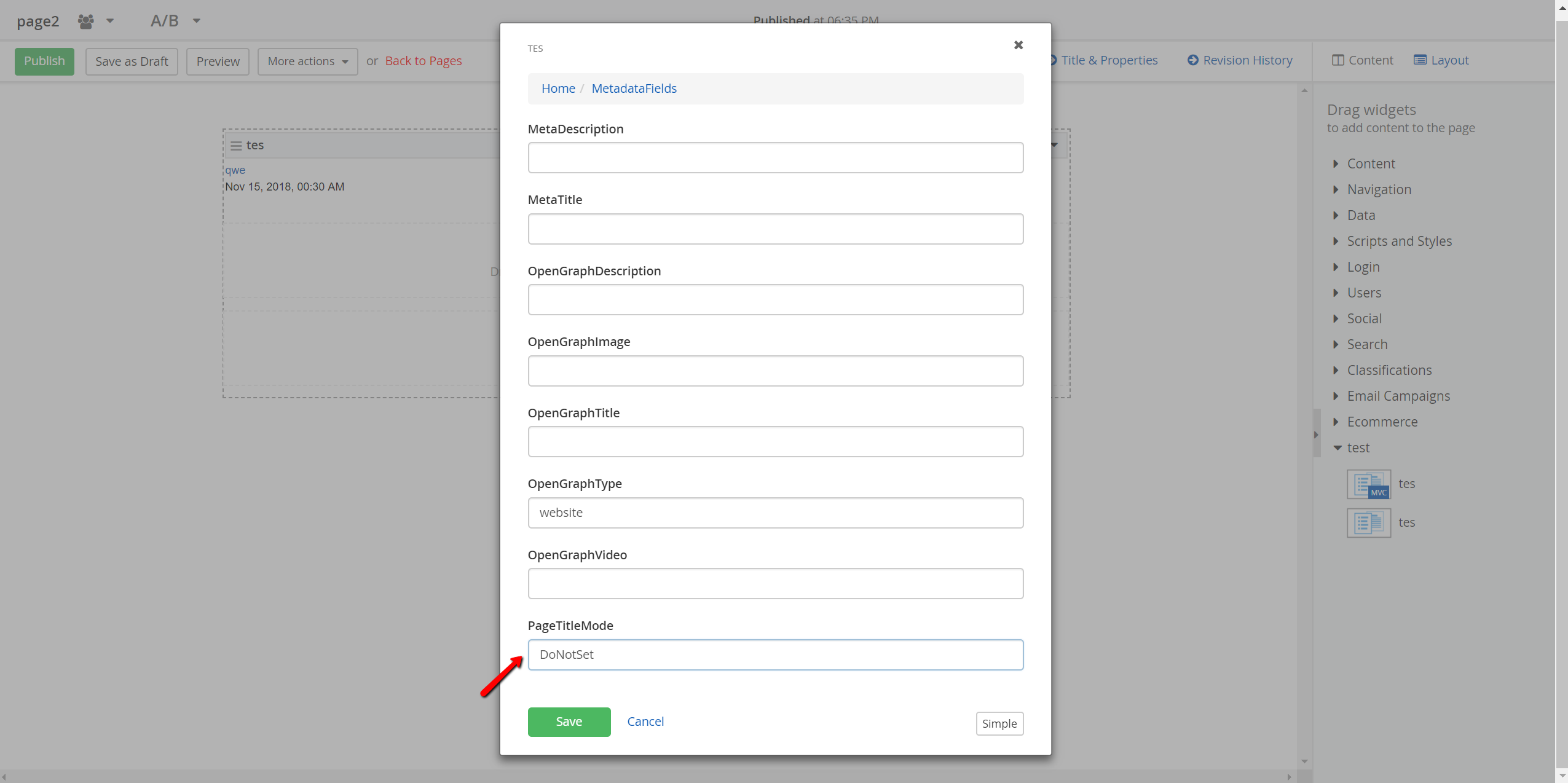Expand the A/B dropdown arrow
The width and height of the screenshot is (1568, 783).
coord(197,21)
